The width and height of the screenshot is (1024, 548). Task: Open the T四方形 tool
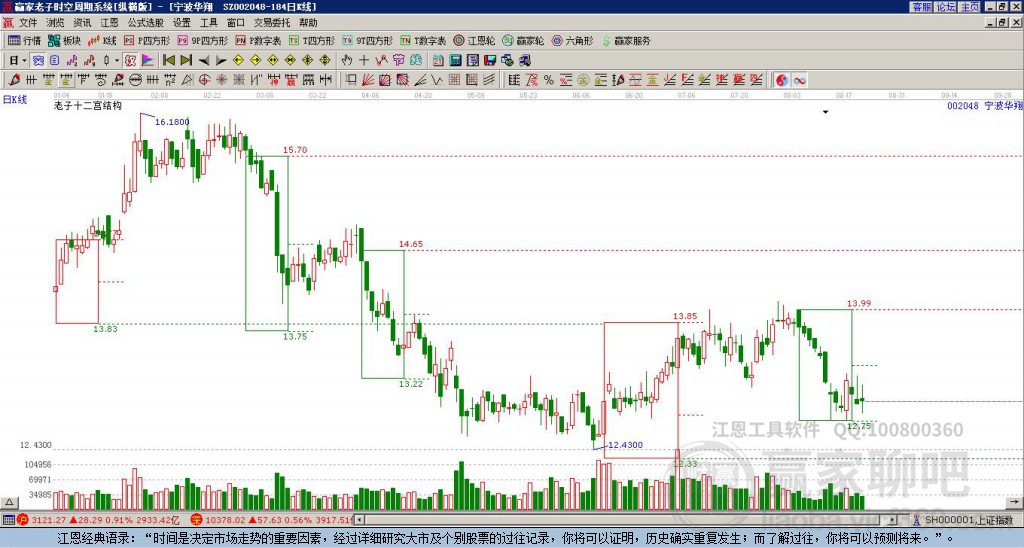pyautogui.click(x=312, y=40)
